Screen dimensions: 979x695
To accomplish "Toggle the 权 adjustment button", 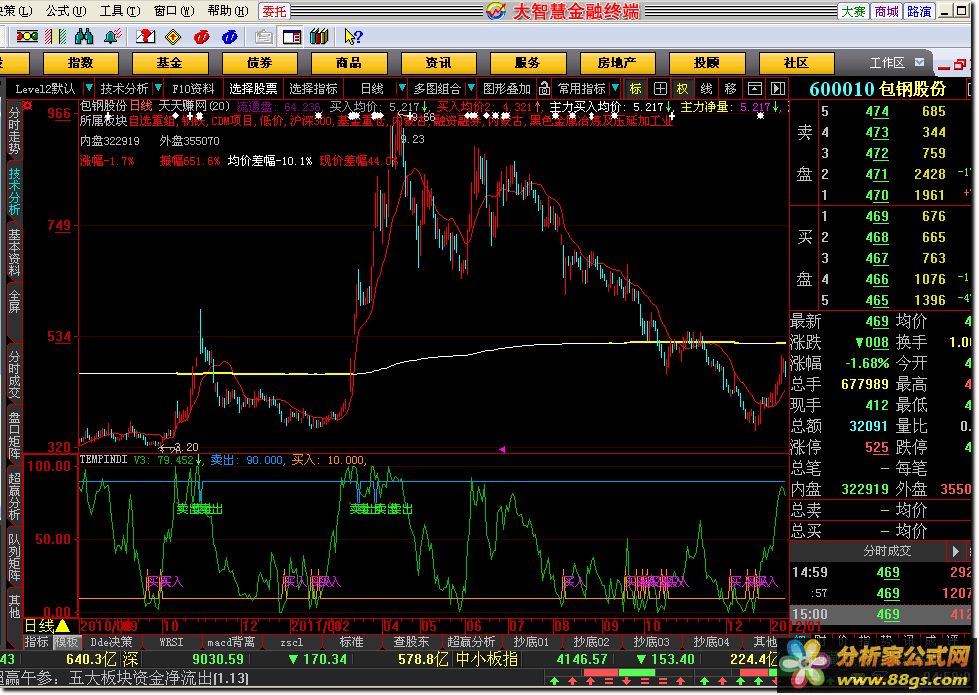I will tap(682, 89).
